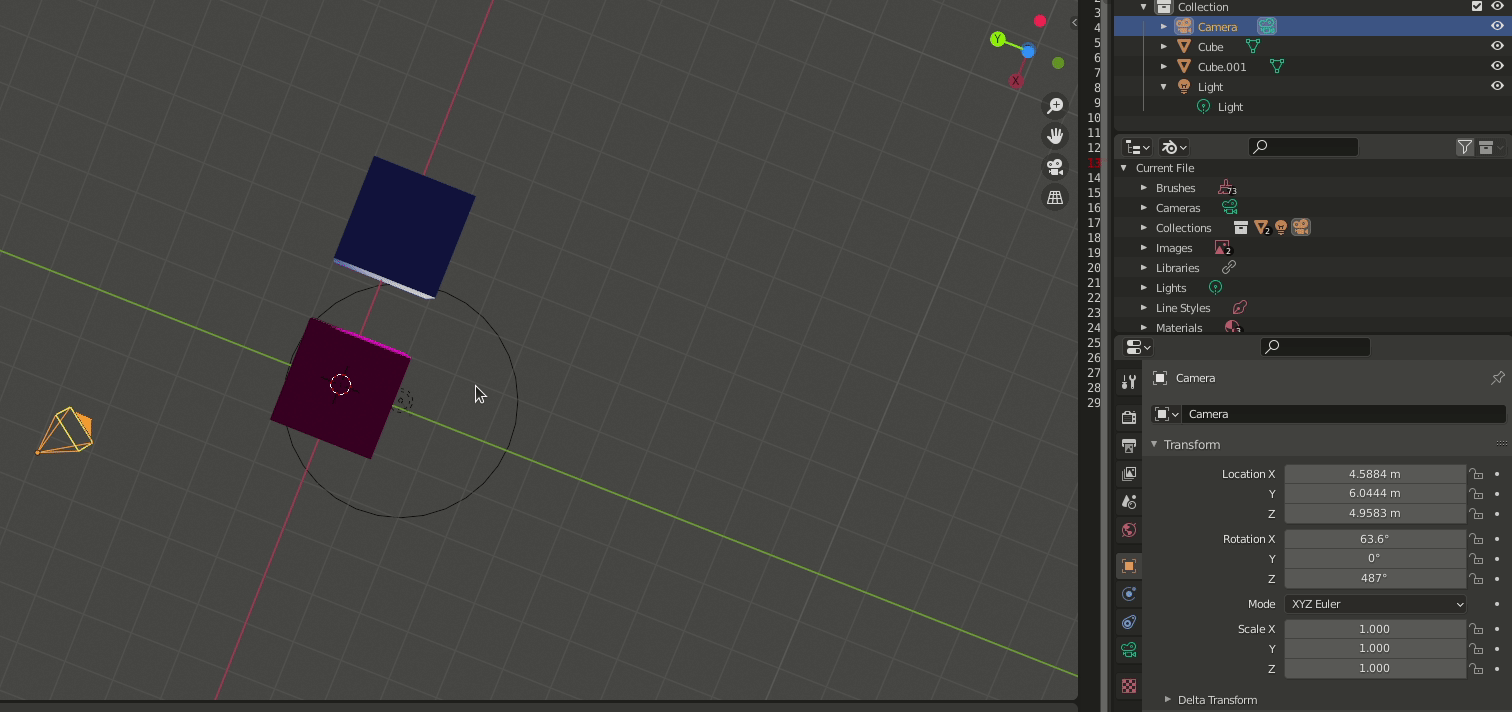Expand the Cube.001 item in outliner
This screenshot has height=712, width=1512.
[1164, 66]
